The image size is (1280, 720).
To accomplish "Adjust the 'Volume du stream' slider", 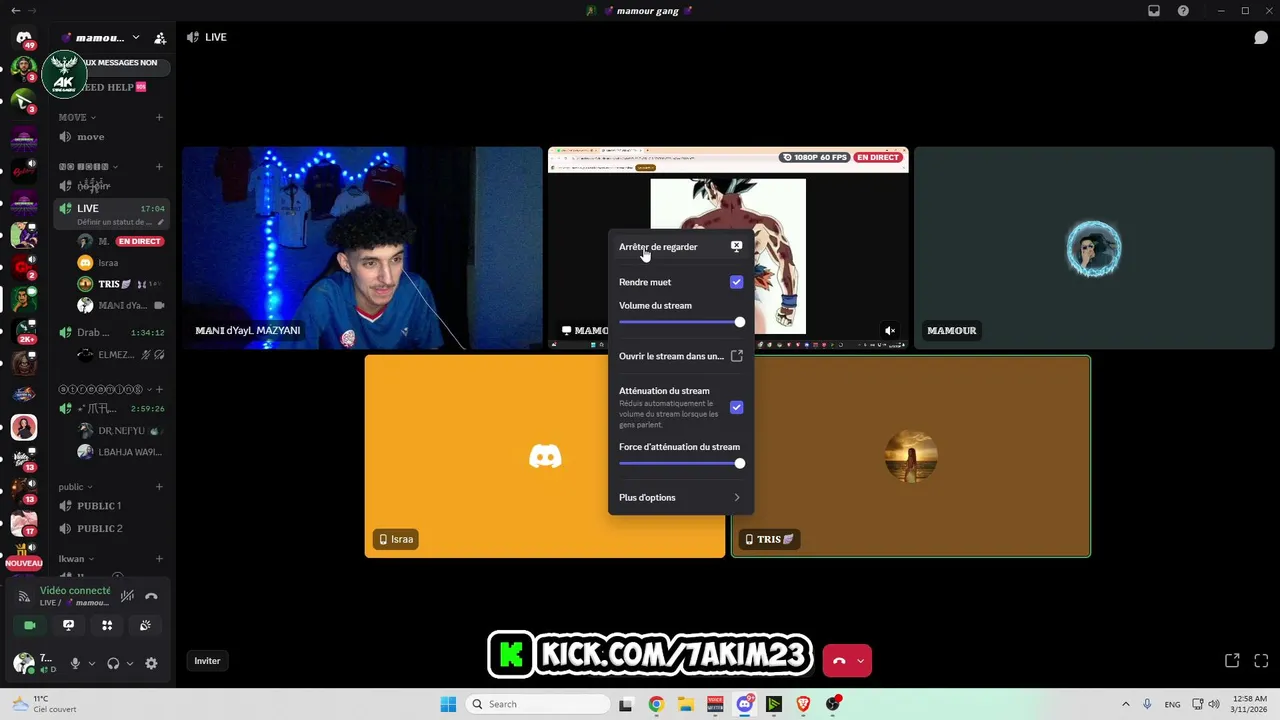I will pos(680,322).
